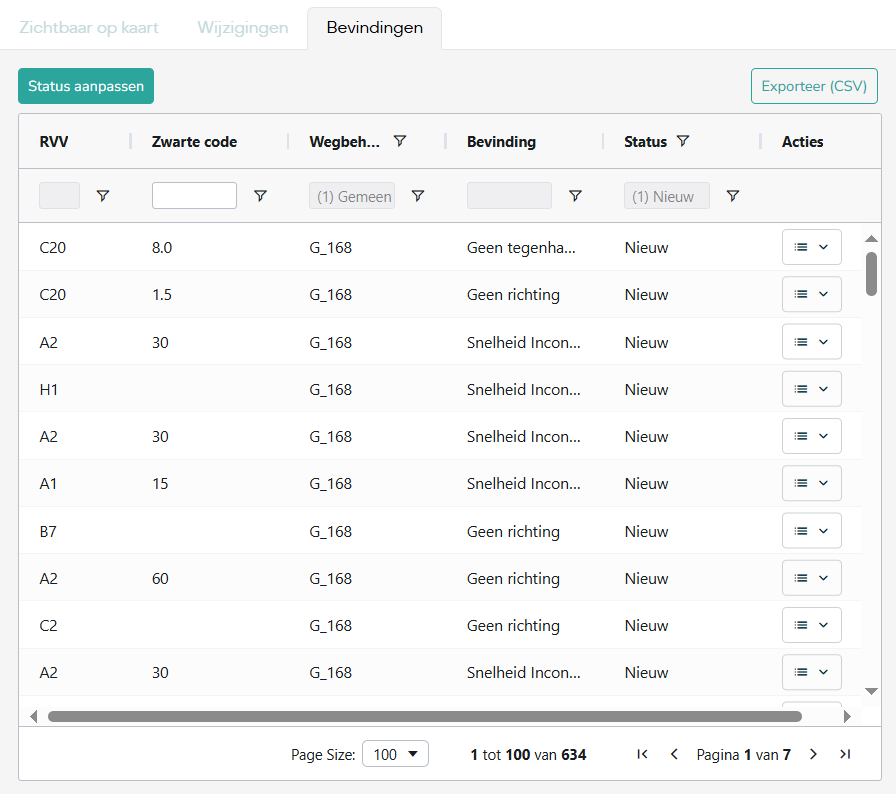Open actions menu for C2 row
896x794 pixels.
[x=811, y=625]
